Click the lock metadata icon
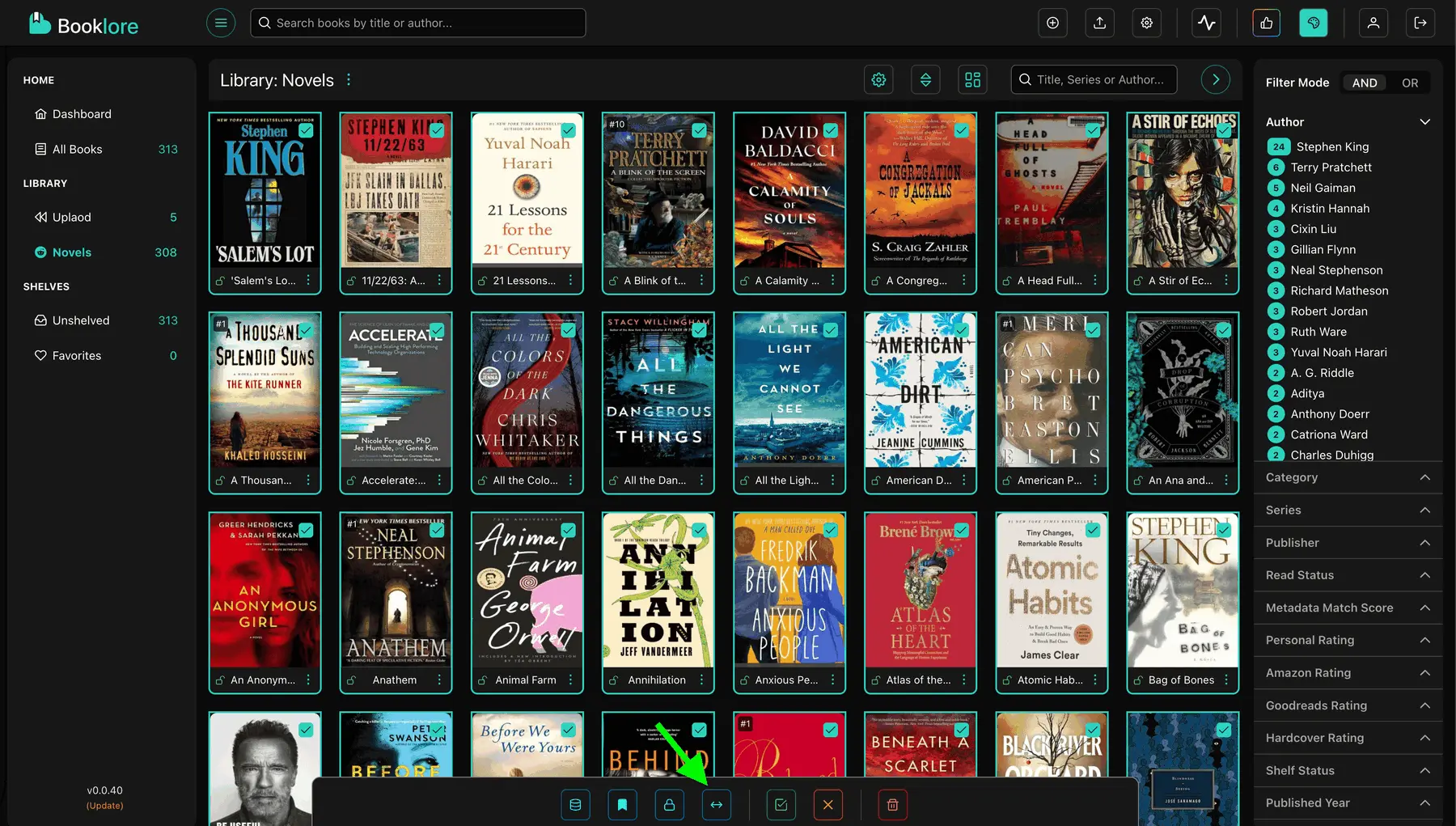Image resolution: width=1456 pixels, height=826 pixels. pos(670,805)
